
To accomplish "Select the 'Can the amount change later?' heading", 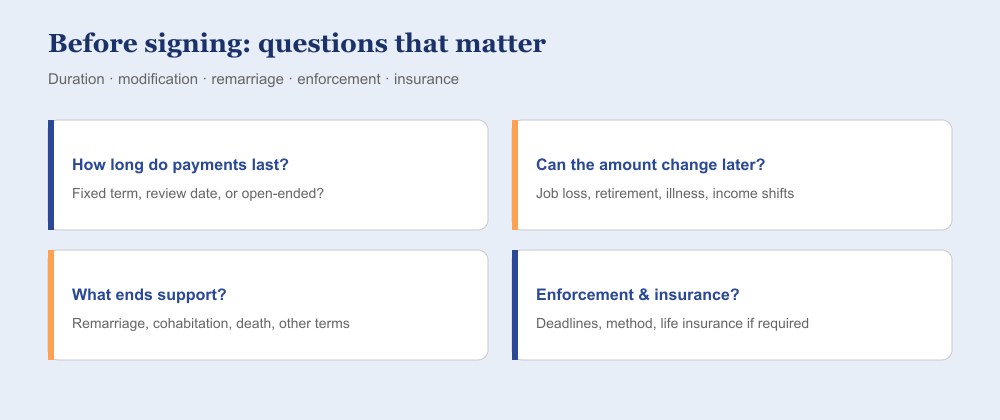I will (650, 165).
